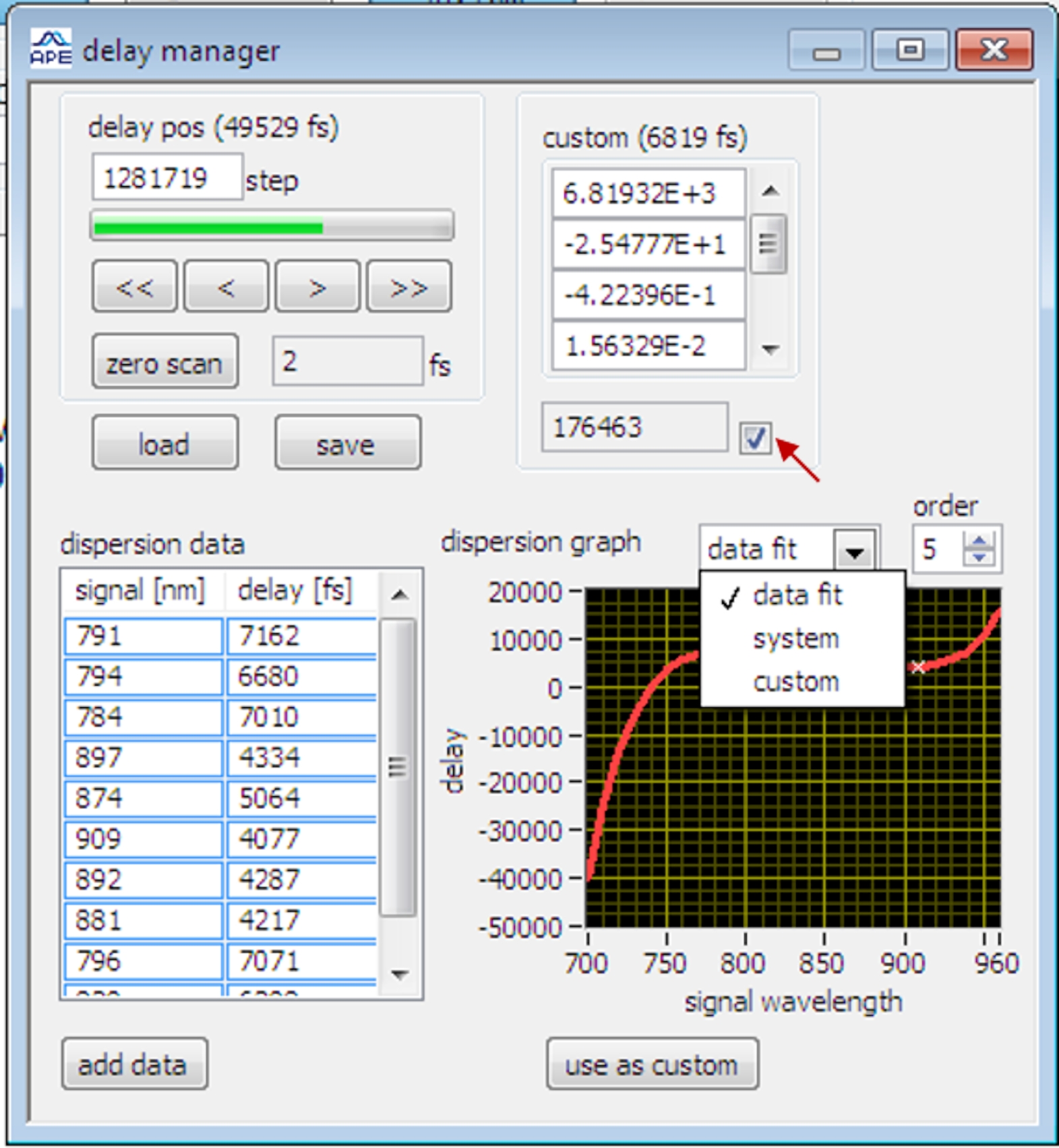Step delay backward with < button
1059x1148 pixels.
pyautogui.click(x=226, y=287)
